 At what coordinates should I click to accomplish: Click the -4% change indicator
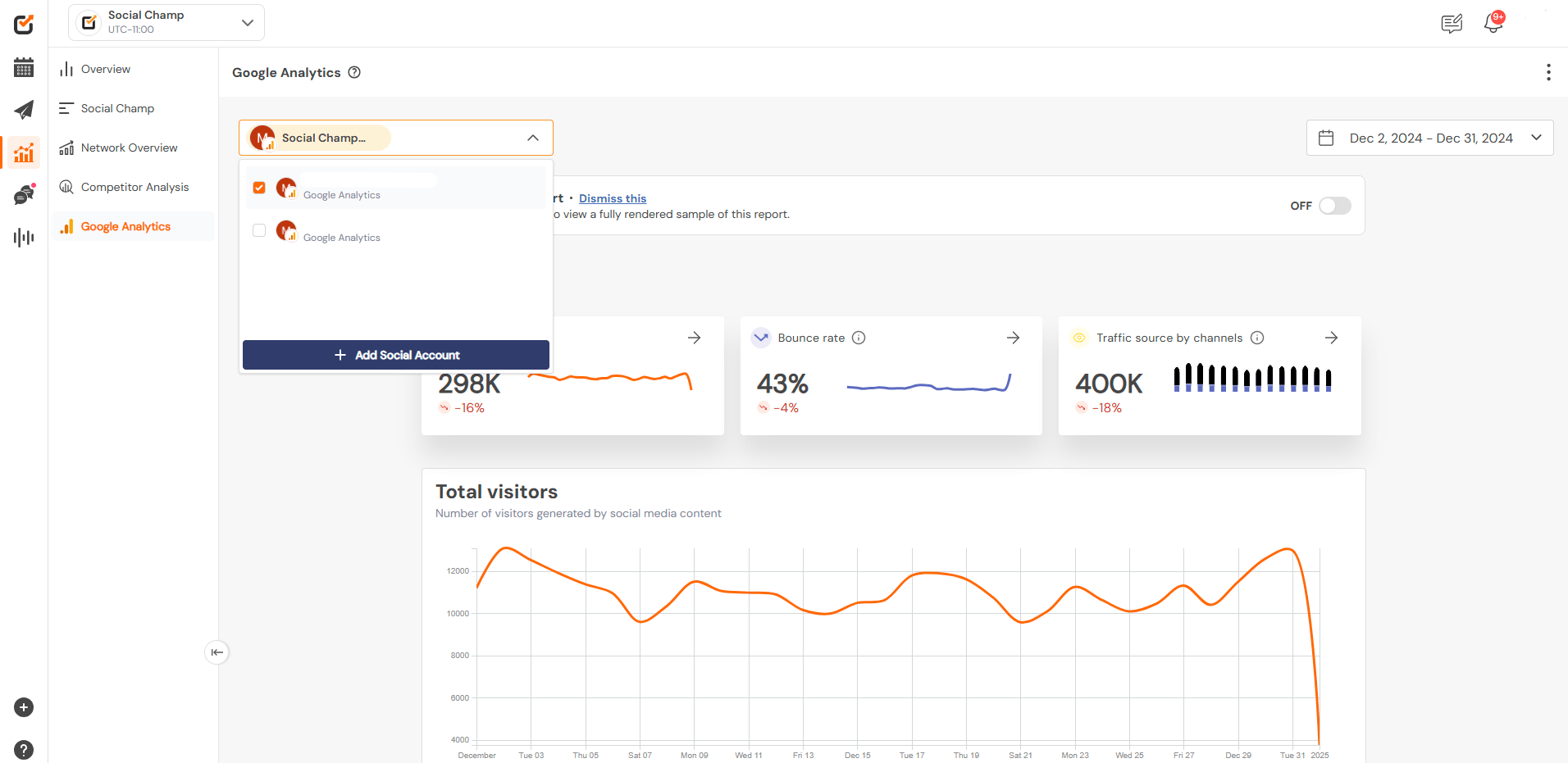[777, 408]
